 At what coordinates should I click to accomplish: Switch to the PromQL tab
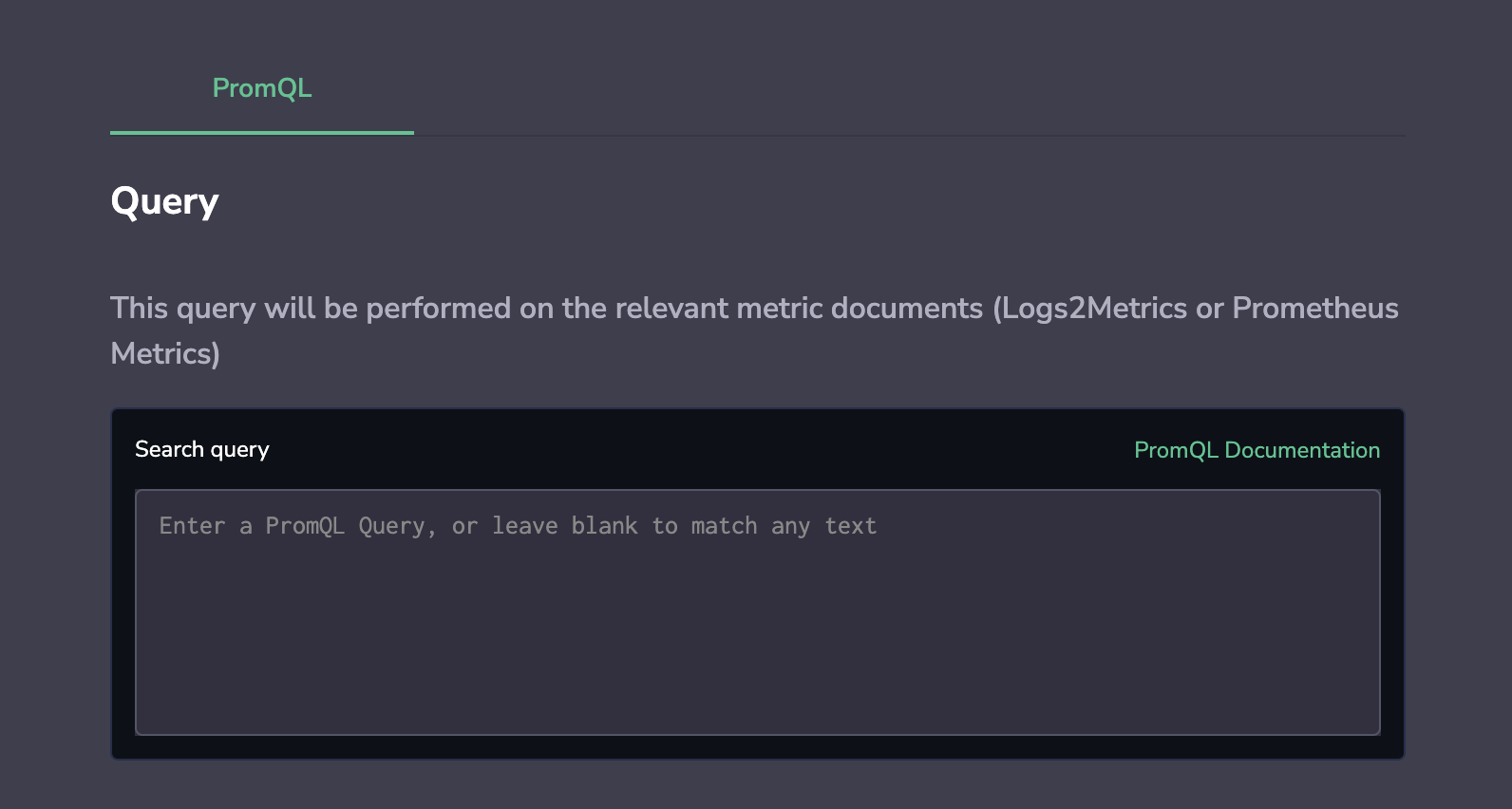[x=262, y=88]
